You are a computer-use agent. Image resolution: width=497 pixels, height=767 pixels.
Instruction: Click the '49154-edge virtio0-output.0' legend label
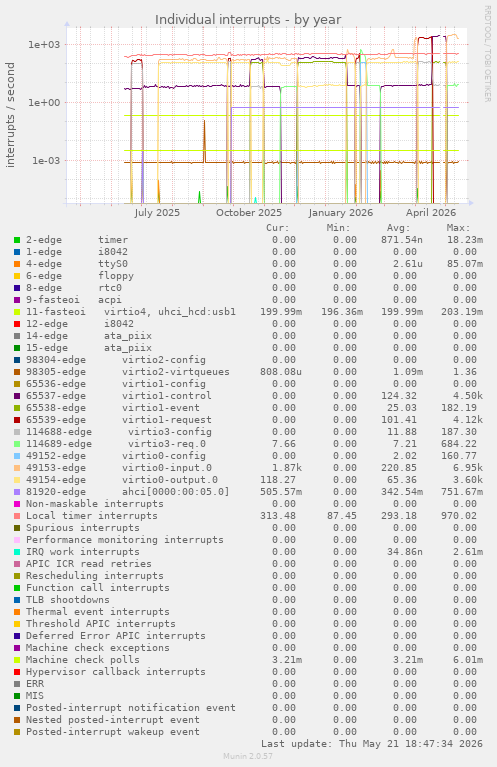[122, 480]
